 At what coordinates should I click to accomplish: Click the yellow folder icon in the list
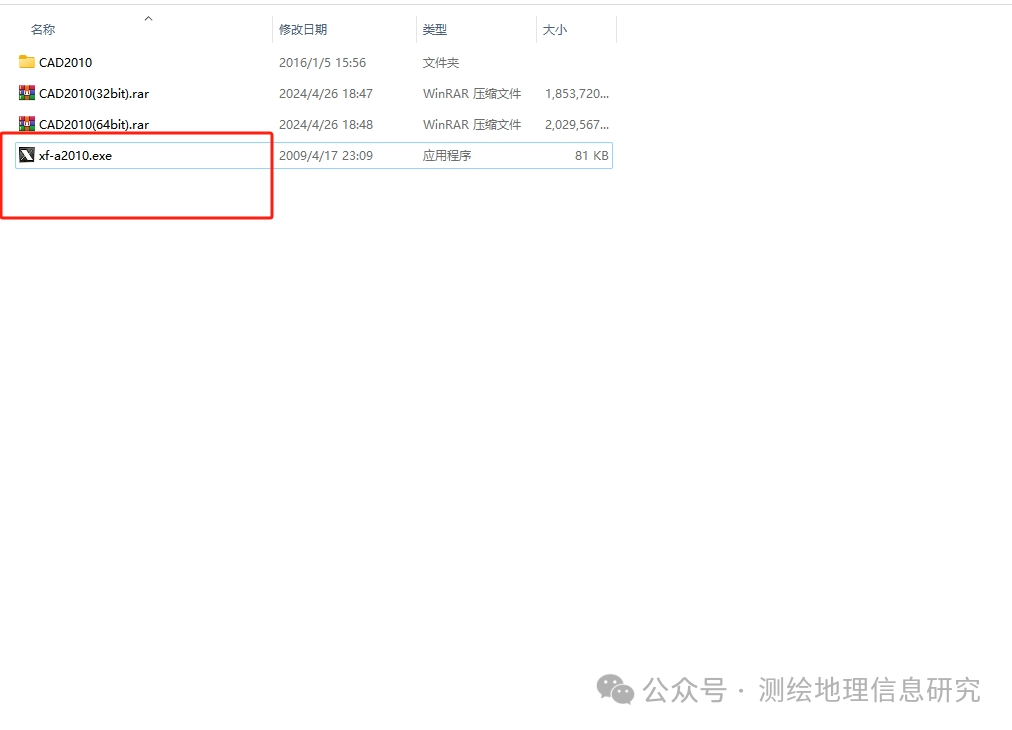(28, 62)
